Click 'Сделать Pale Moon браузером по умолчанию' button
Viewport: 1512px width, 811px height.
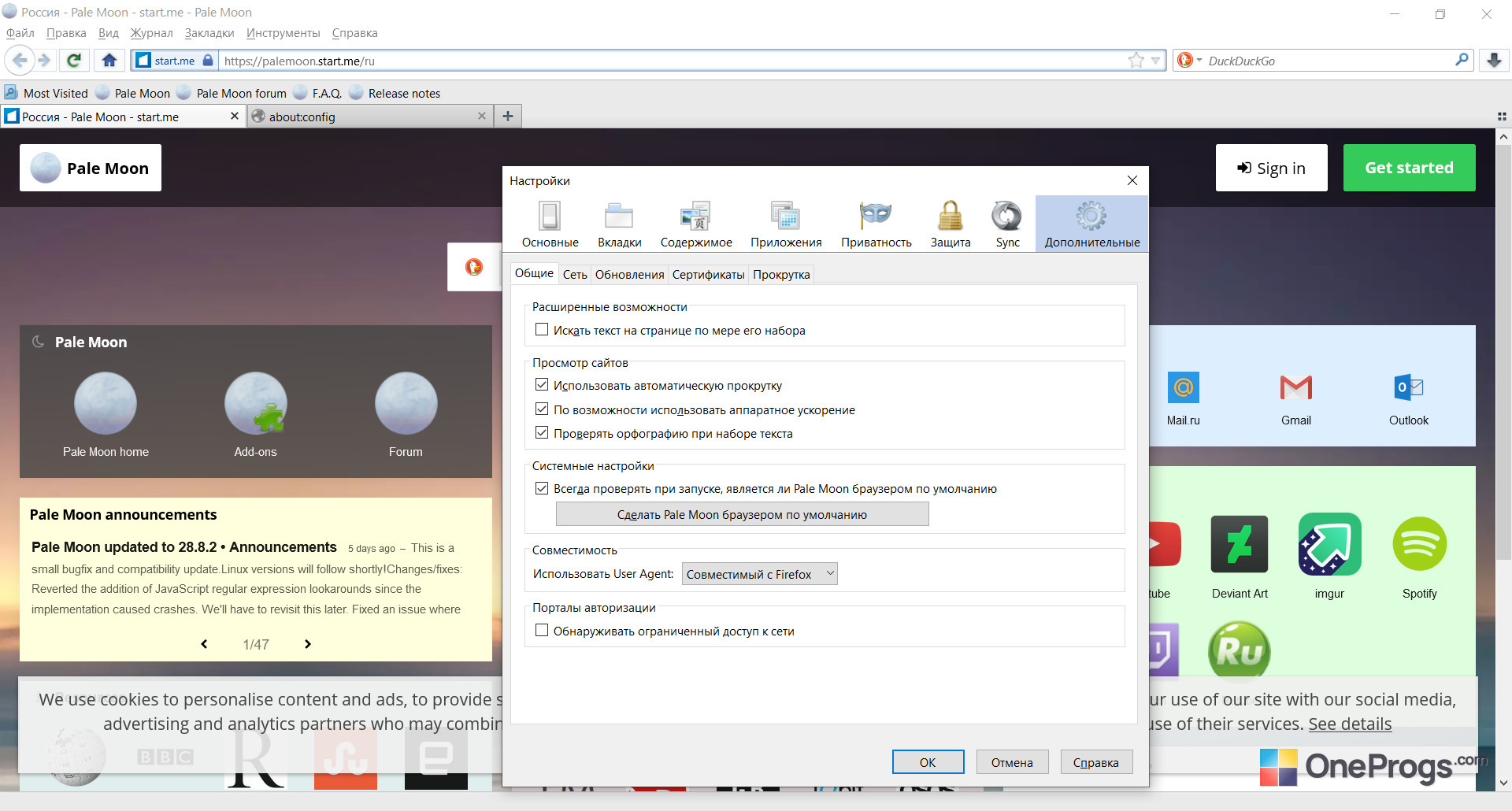pos(742,515)
